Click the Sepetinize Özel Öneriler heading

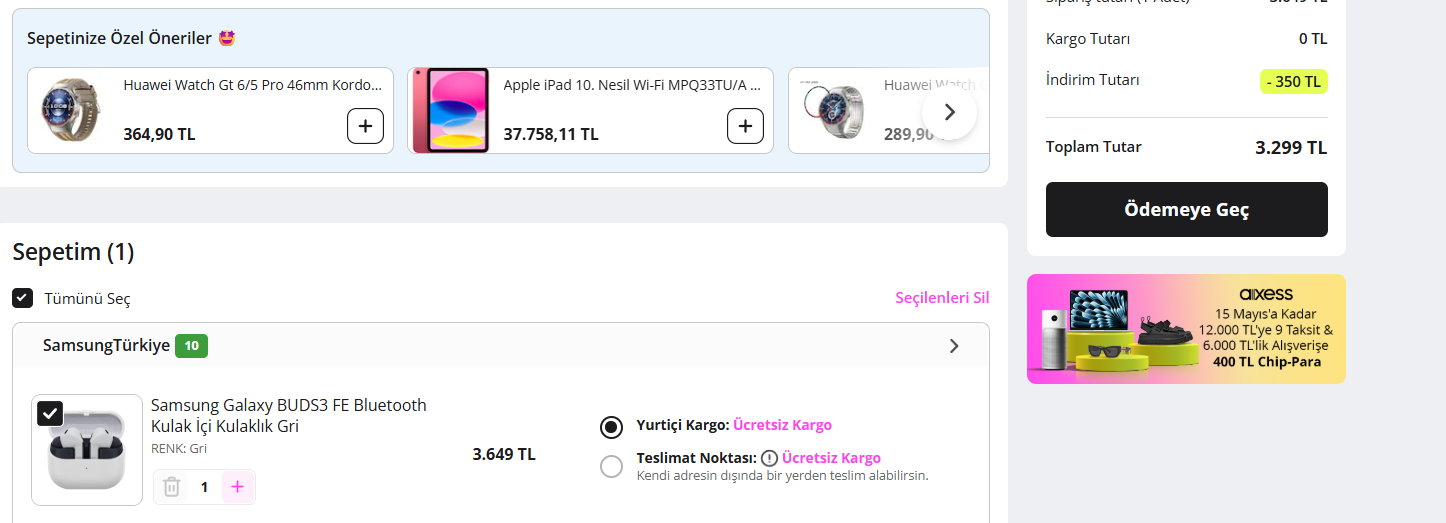click(x=119, y=38)
